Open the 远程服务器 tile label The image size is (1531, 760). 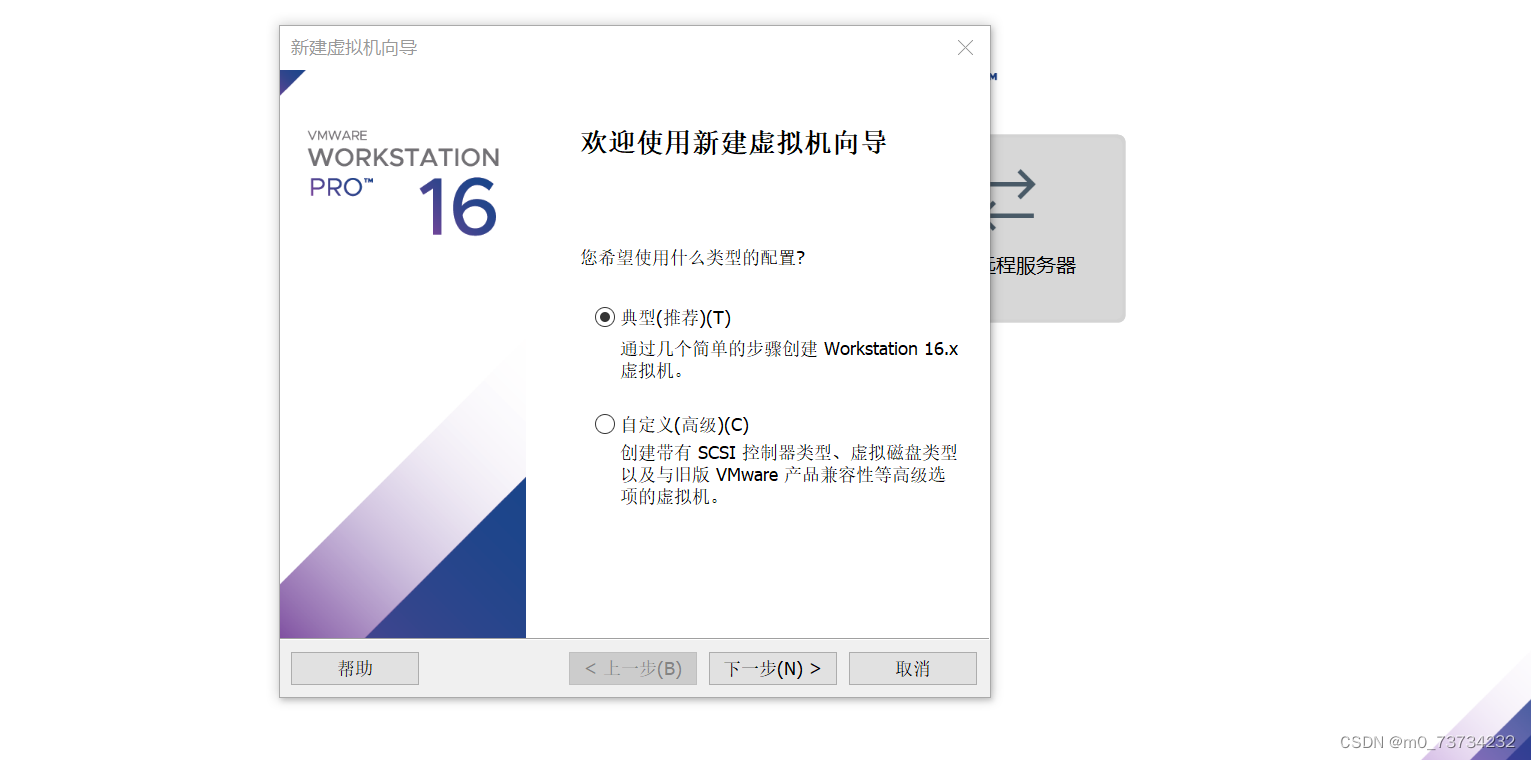[x=1032, y=266]
